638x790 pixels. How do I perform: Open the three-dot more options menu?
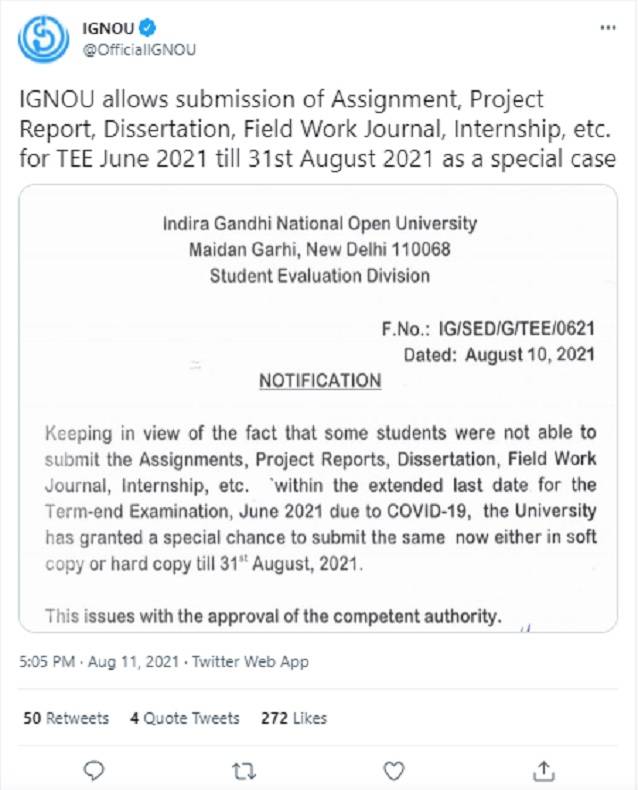click(606, 29)
